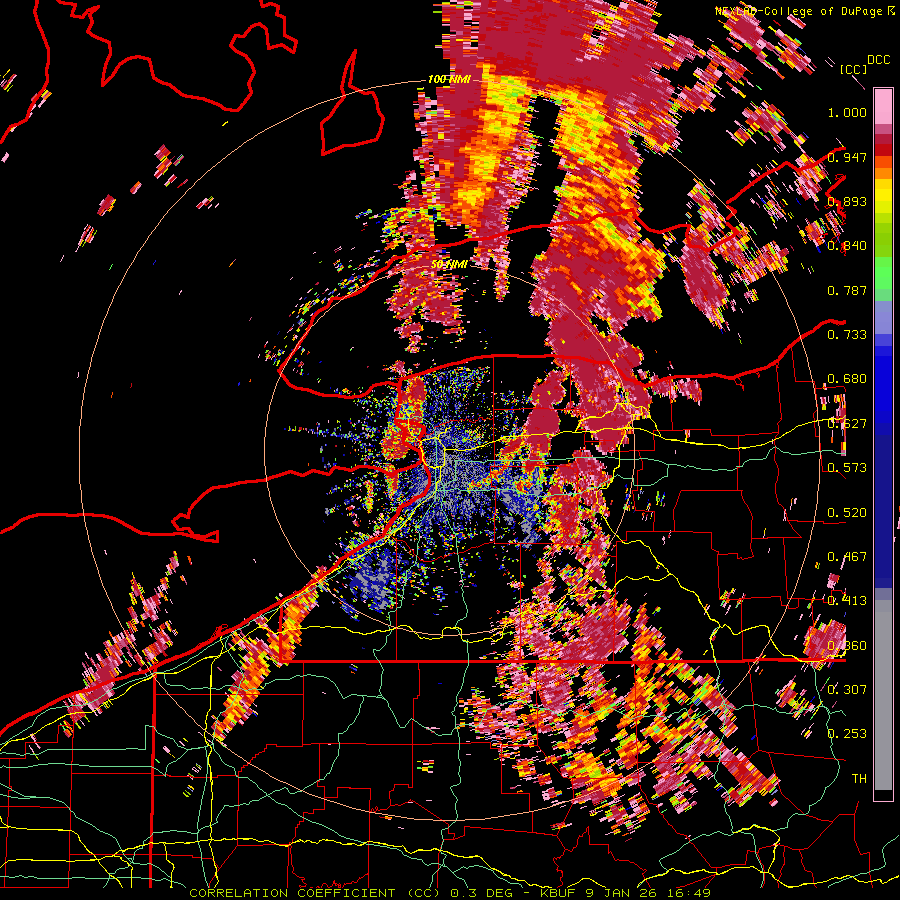Pick the pink top segment of color bar
Image resolution: width=900 pixels, height=900 pixels.
[883, 106]
